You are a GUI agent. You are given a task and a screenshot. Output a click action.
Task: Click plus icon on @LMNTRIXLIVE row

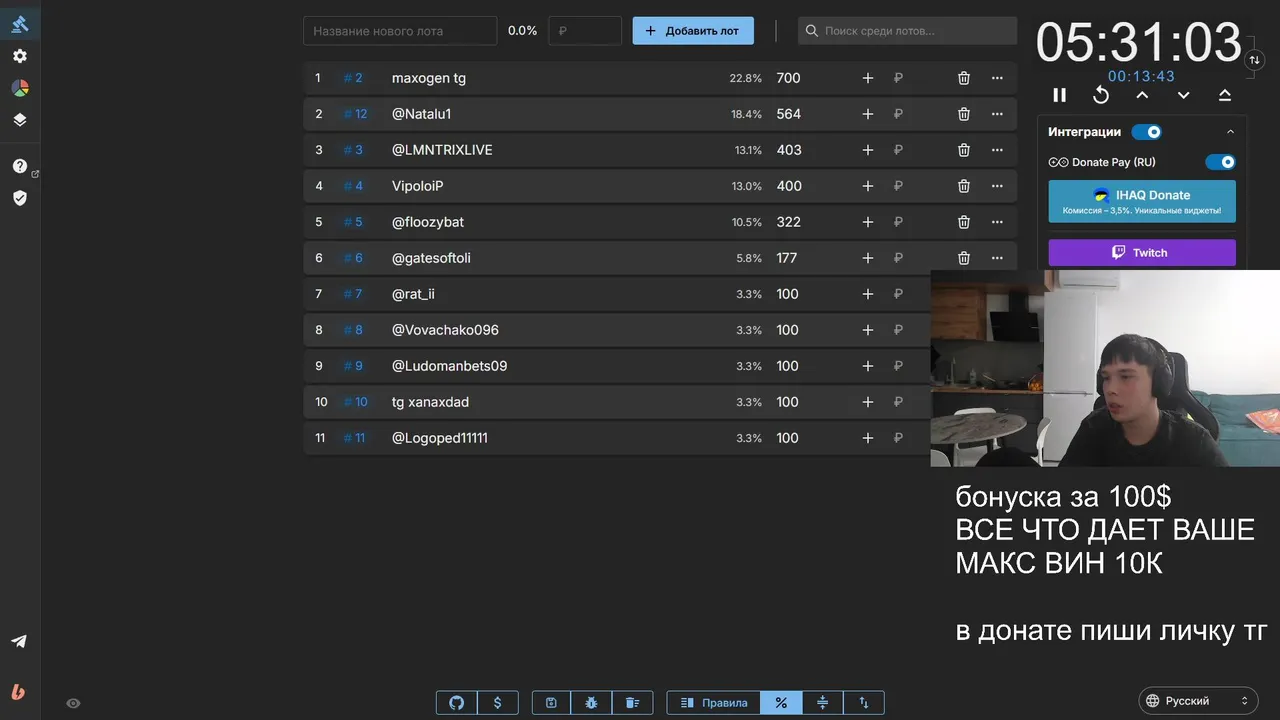pyautogui.click(x=868, y=150)
